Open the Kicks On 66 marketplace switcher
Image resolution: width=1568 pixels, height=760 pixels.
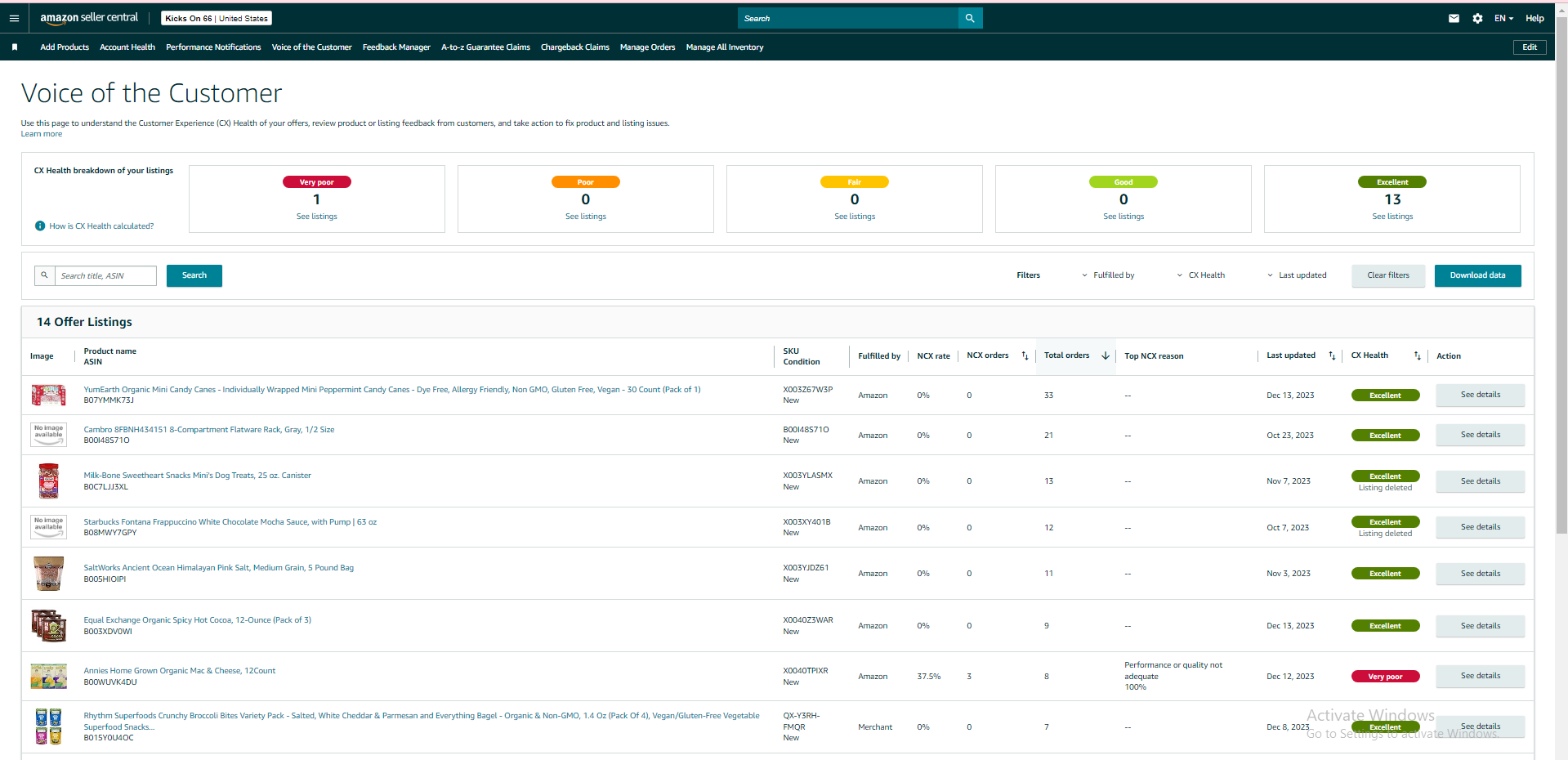tap(217, 18)
